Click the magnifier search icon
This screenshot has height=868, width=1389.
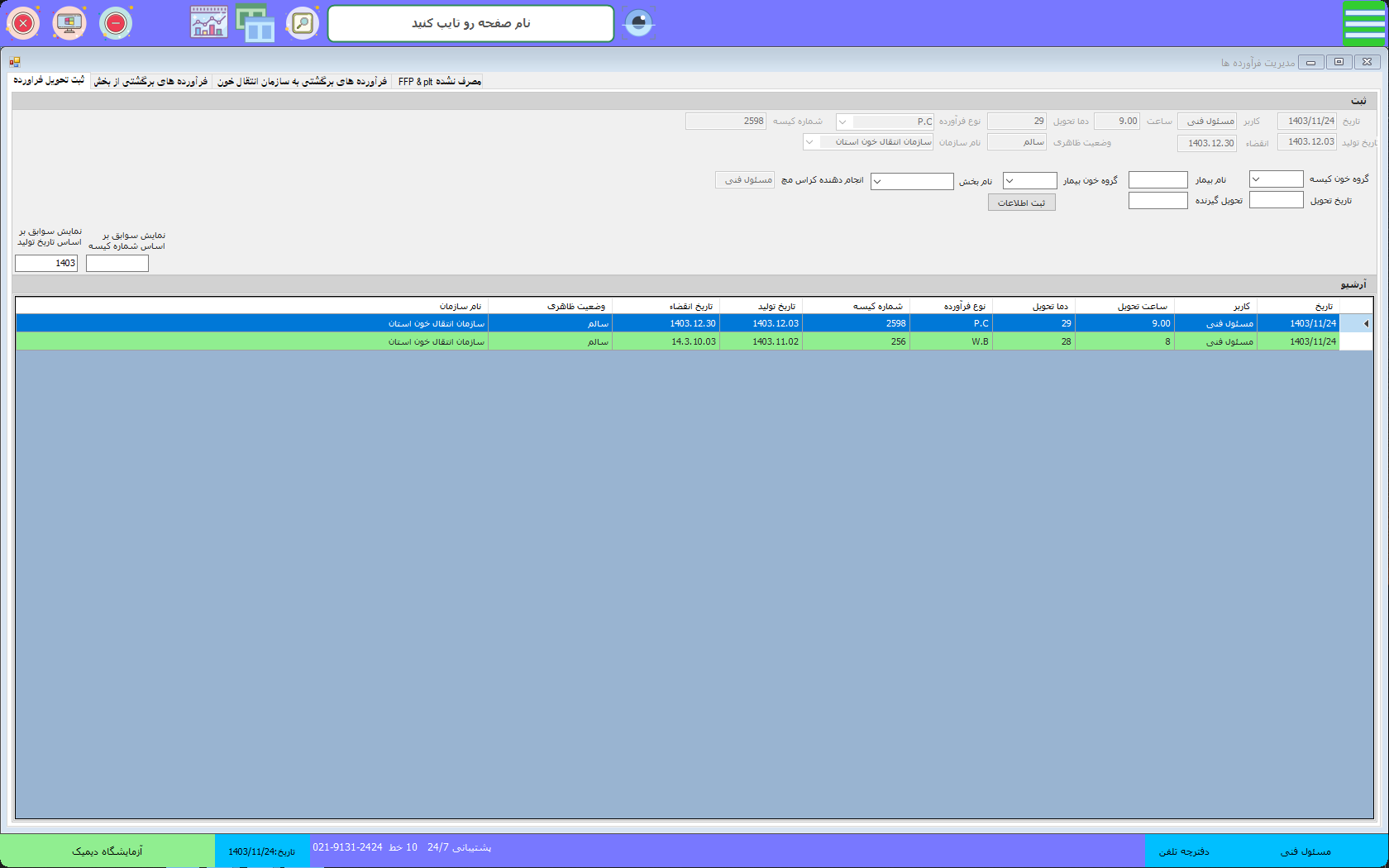[x=303, y=23]
